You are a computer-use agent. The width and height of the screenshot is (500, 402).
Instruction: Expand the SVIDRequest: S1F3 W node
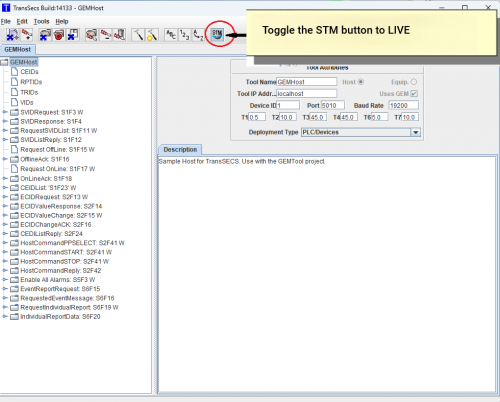point(4,112)
